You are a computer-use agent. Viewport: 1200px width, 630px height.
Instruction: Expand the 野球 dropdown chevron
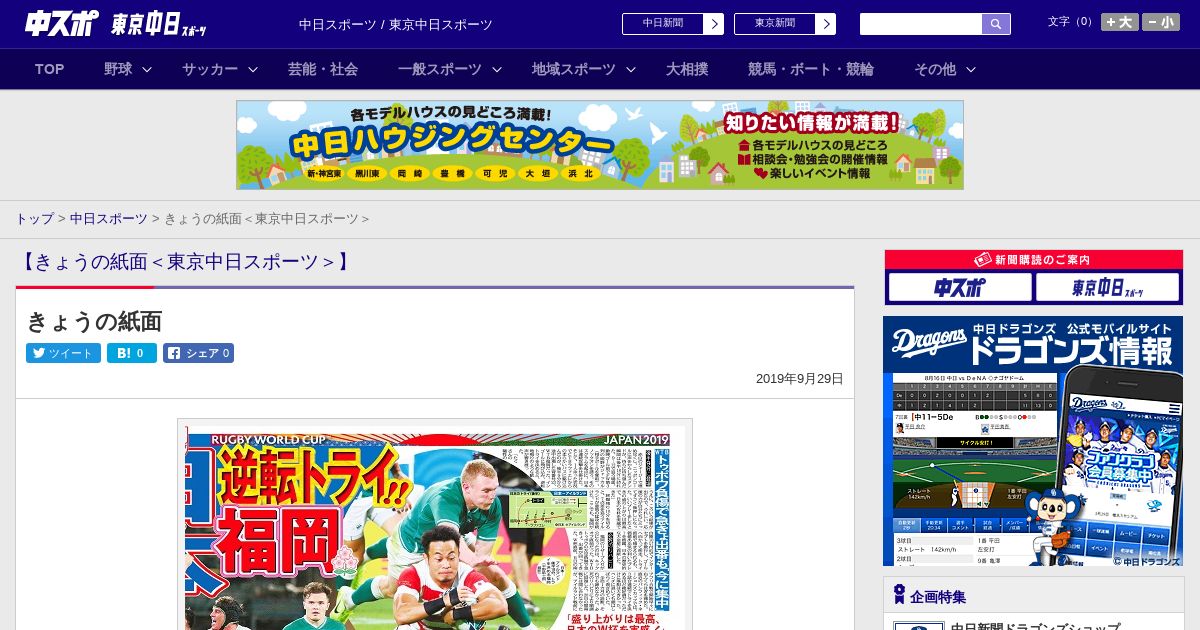147,70
